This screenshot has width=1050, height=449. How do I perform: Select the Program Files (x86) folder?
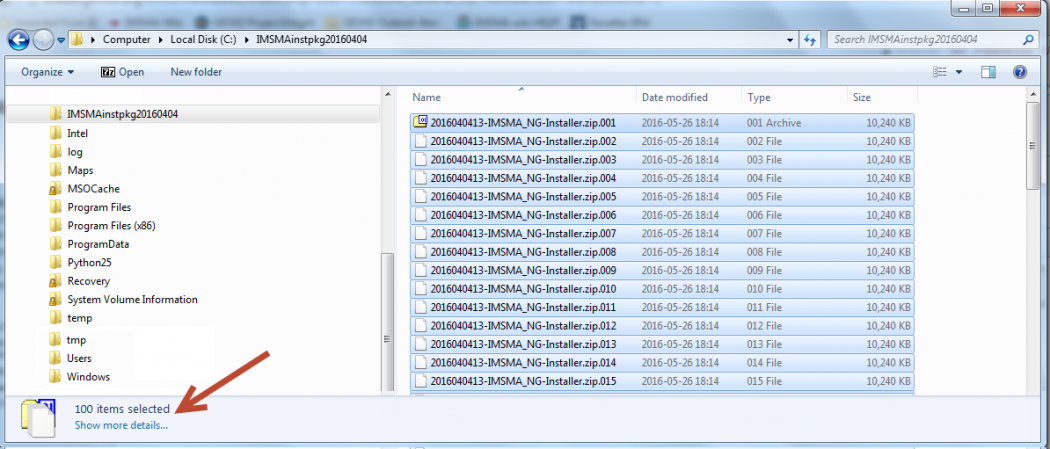[x=110, y=226]
